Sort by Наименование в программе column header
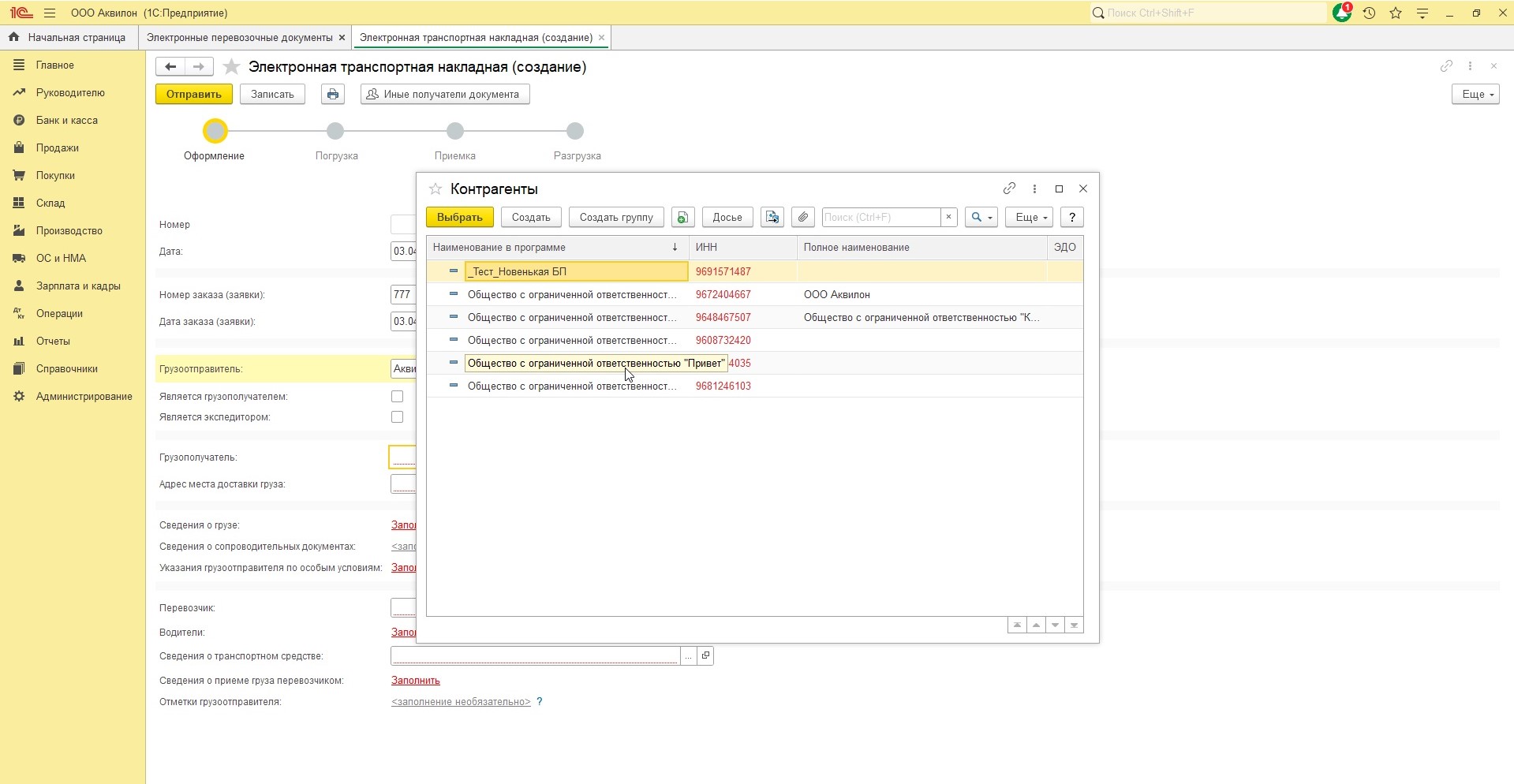Viewport: 1514px width, 784px height. [x=557, y=247]
